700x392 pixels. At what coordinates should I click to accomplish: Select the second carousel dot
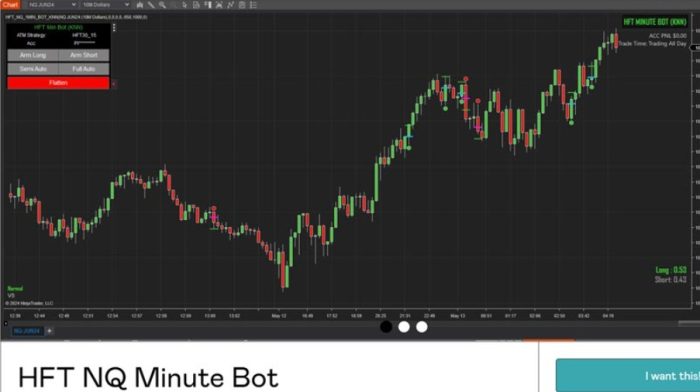[x=404, y=327]
